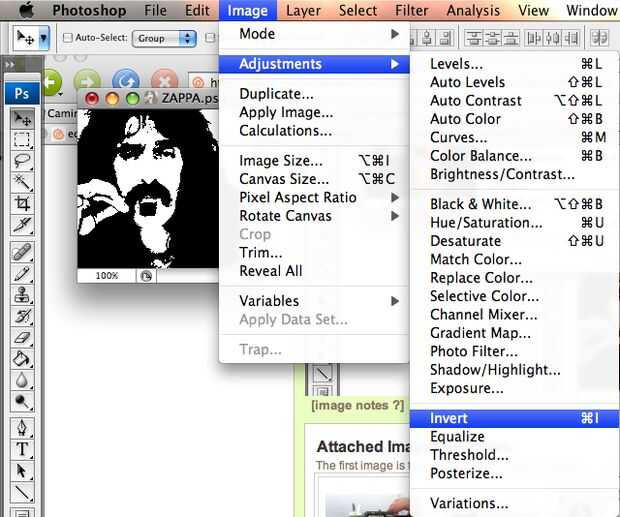
Task: Select the Eraser tool
Action: tap(22, 338)
